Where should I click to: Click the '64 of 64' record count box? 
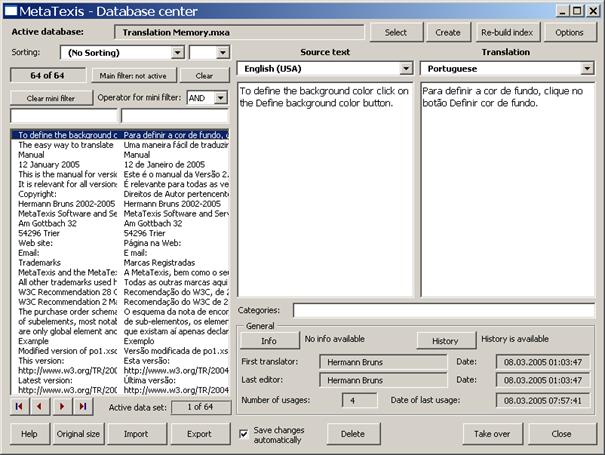48,75
